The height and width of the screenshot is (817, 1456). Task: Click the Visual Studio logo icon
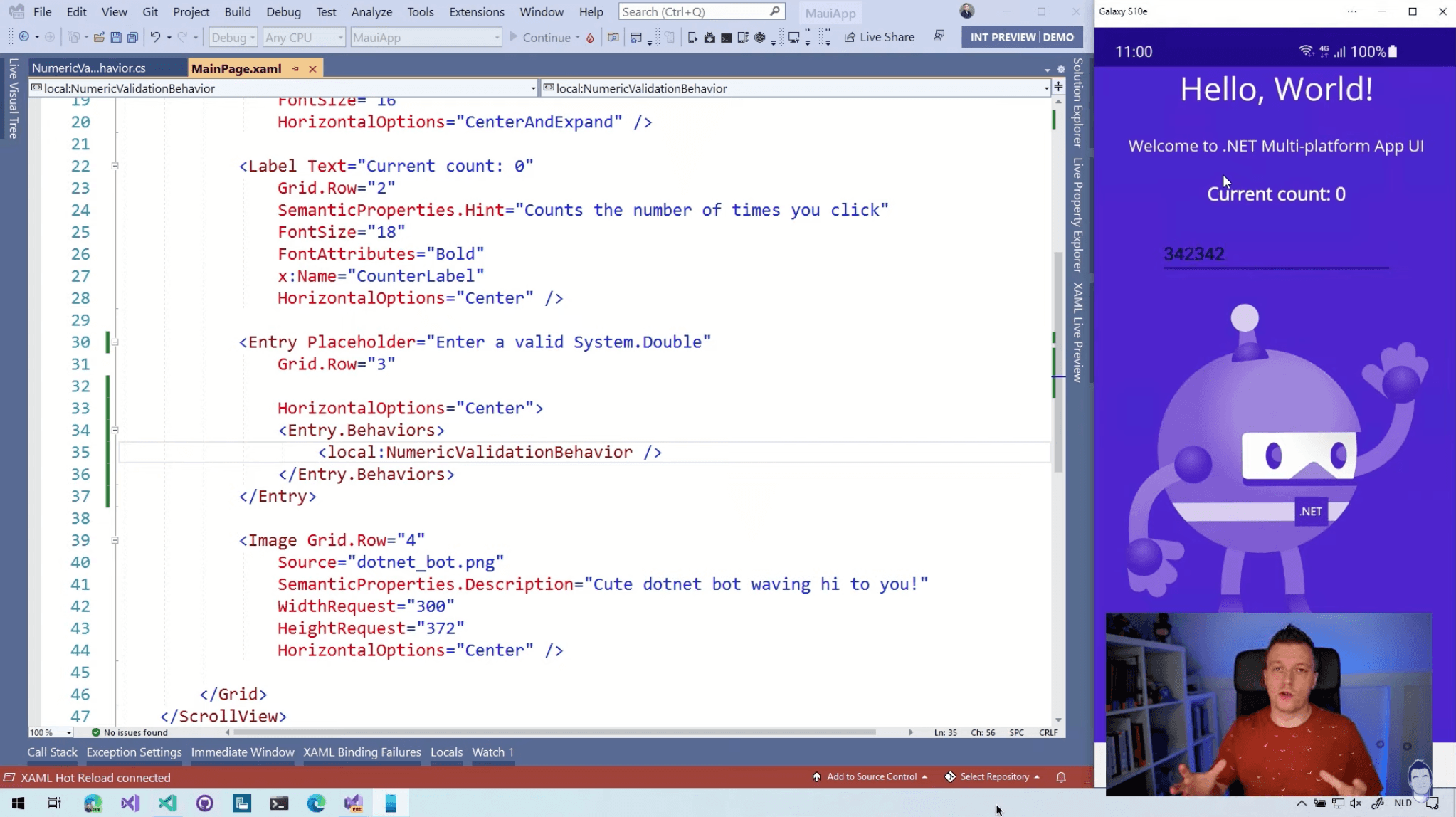[x=16, y=11]
